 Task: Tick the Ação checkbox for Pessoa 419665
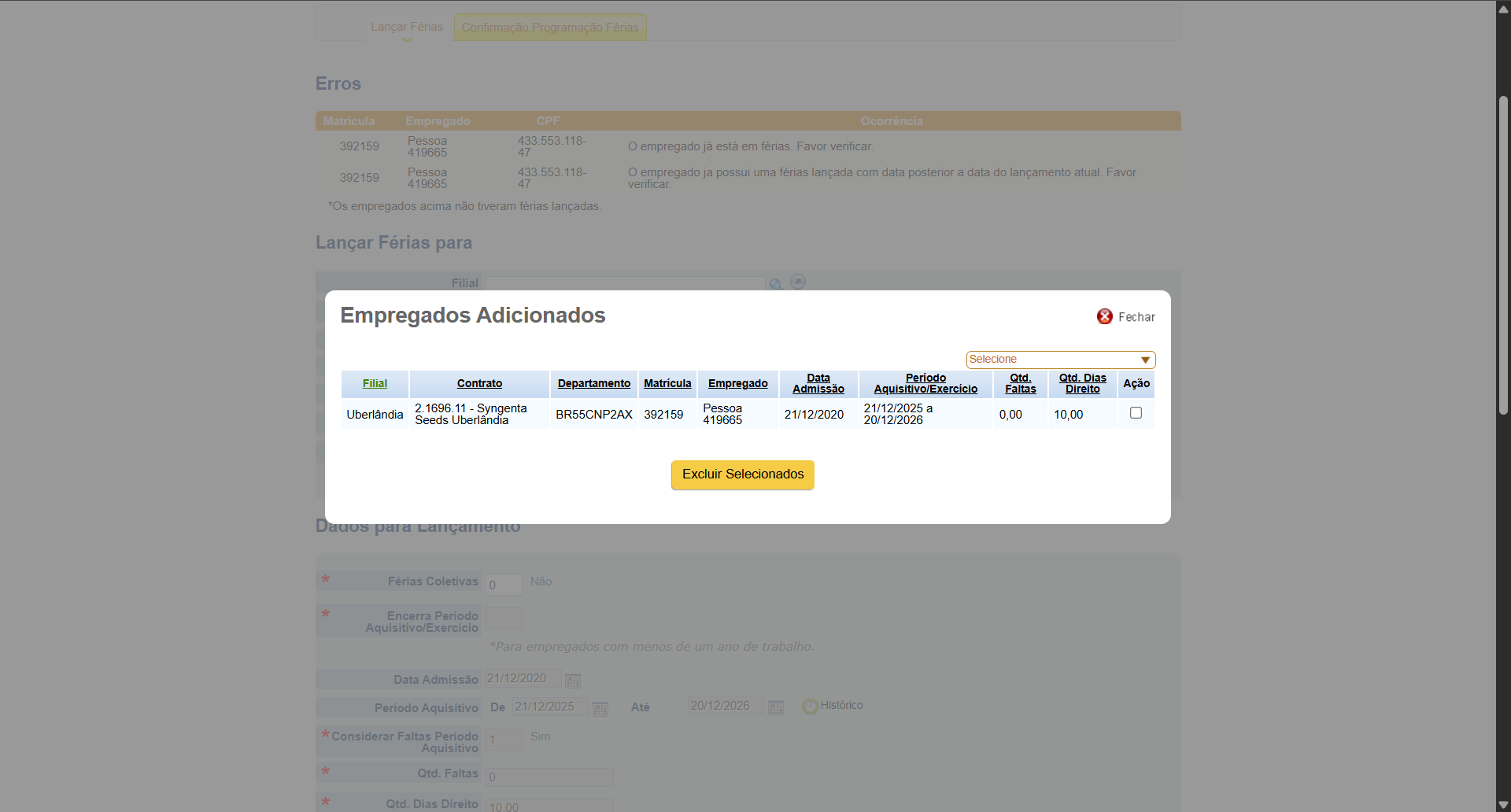1136,413
